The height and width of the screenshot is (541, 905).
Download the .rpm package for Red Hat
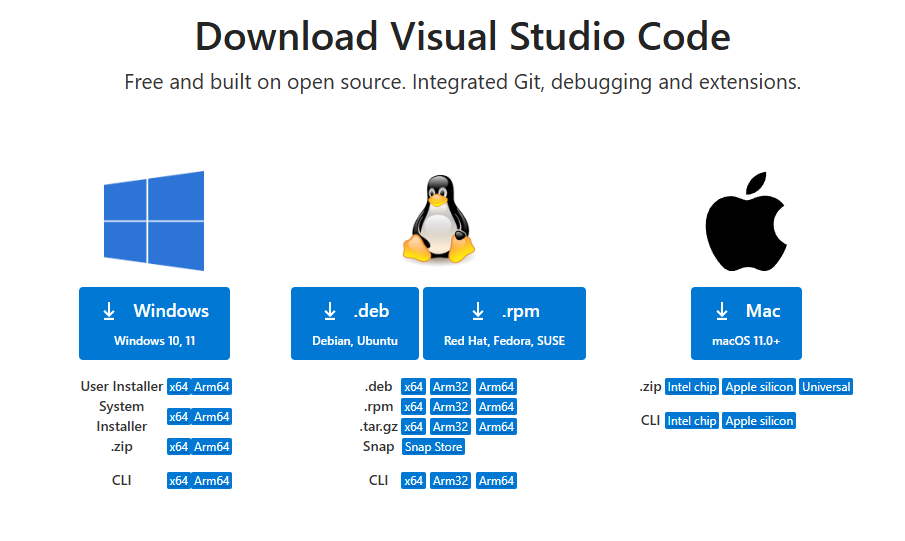(x=504, y=323)
